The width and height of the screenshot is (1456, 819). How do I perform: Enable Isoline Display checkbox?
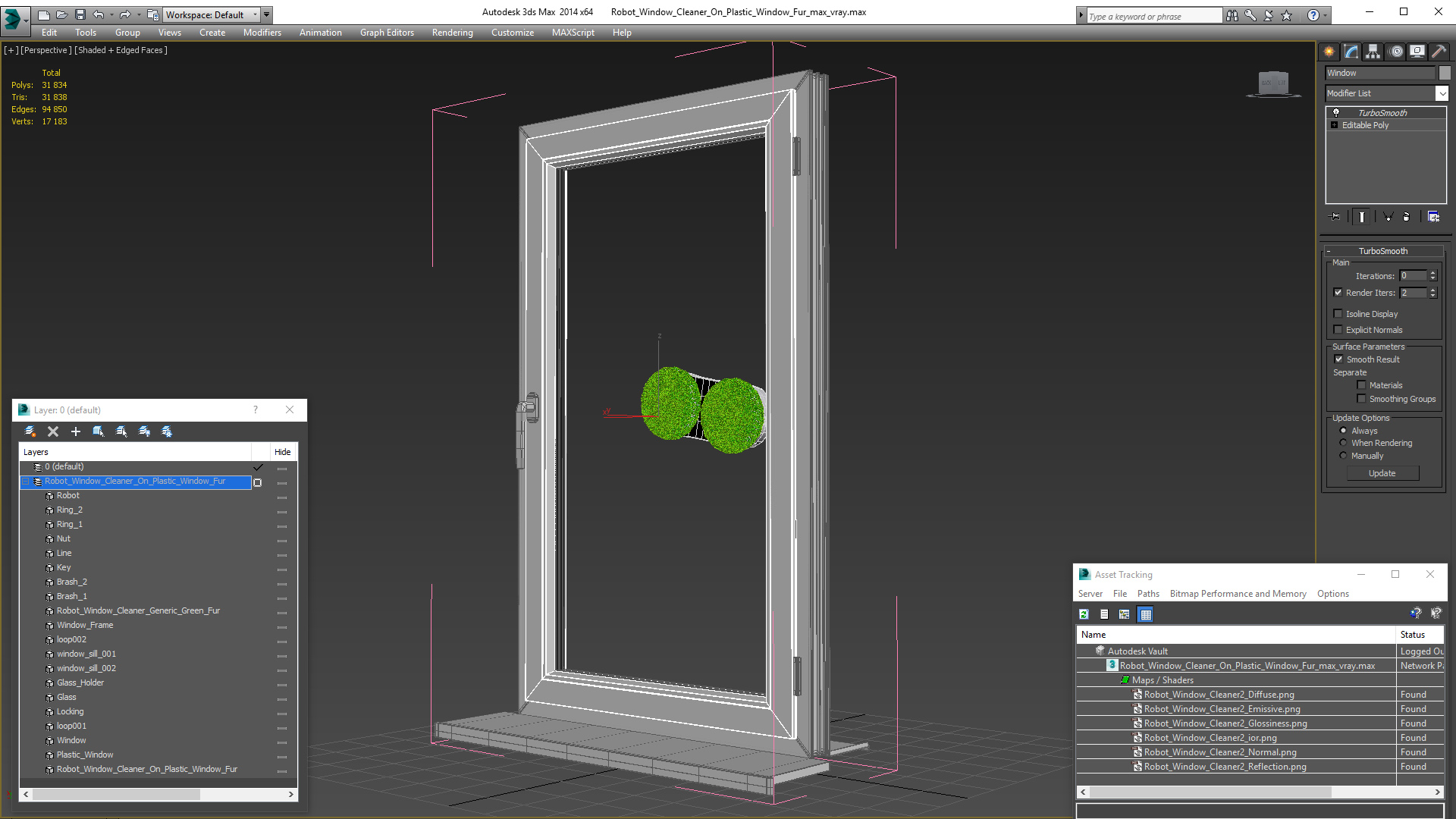1338,314
